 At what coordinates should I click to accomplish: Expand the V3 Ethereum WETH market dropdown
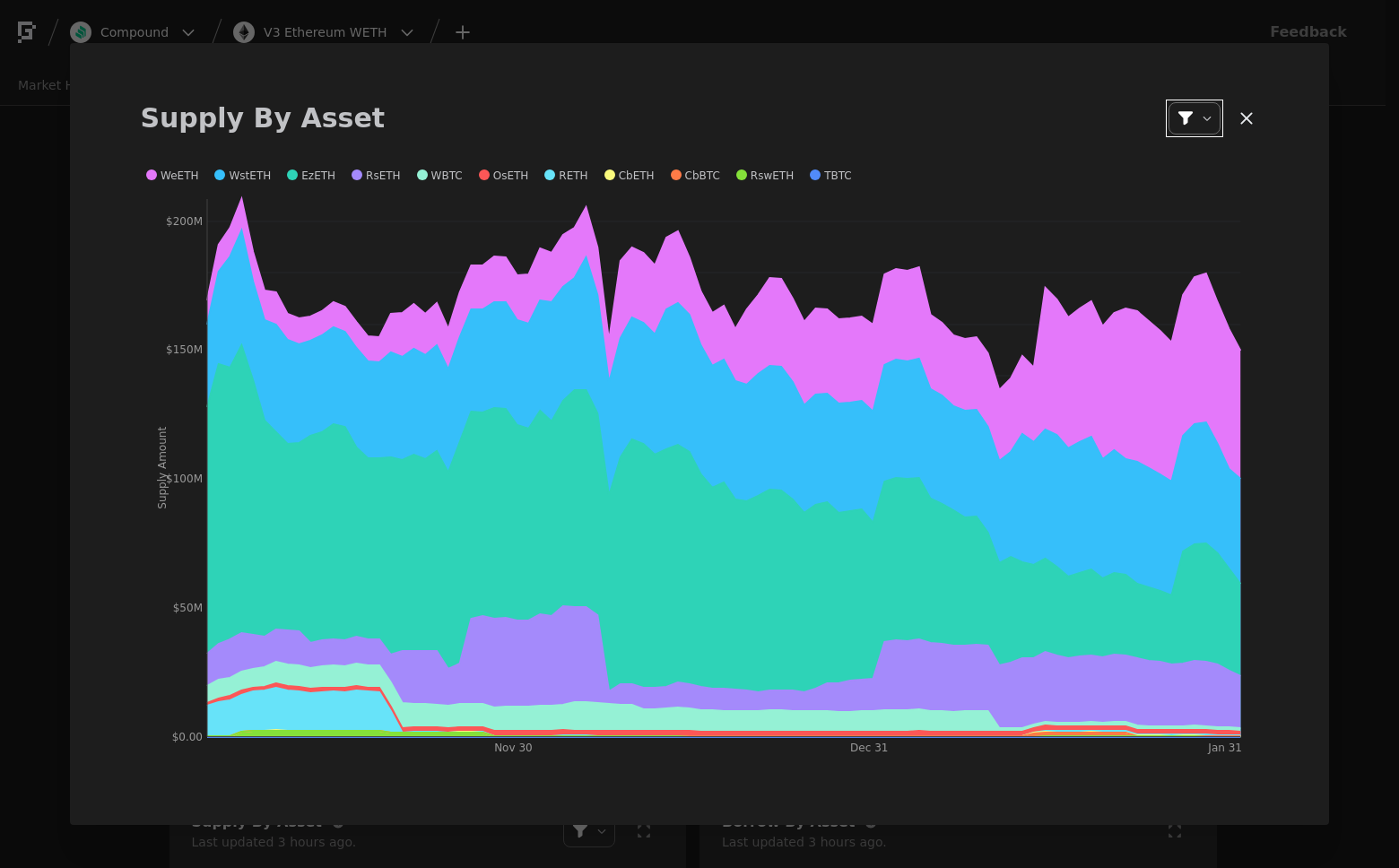[x=407, y=32]
